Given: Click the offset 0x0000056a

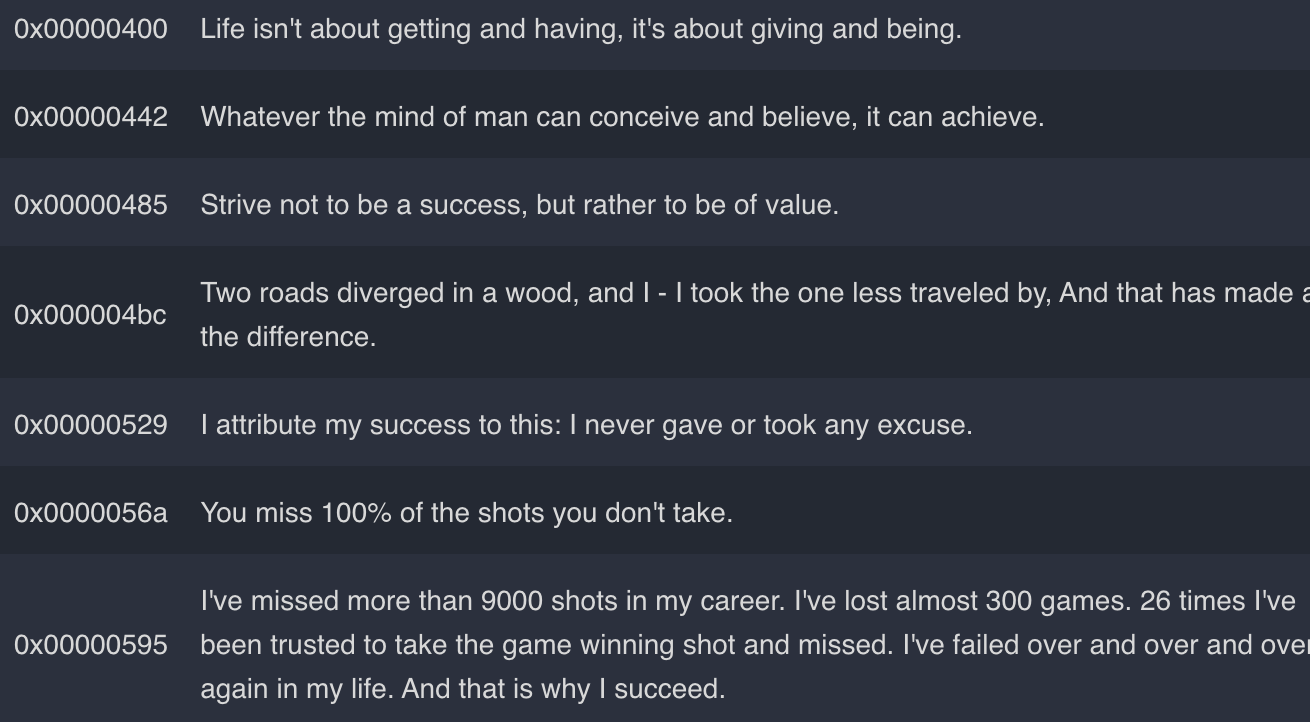Looking at the screenshot, I should pos(91,513).
